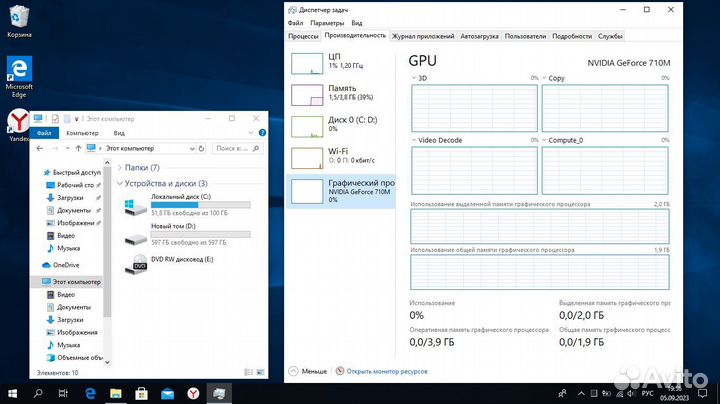
Task: Collapse the Устройства и диски group
Action: (x=121, y=184)
